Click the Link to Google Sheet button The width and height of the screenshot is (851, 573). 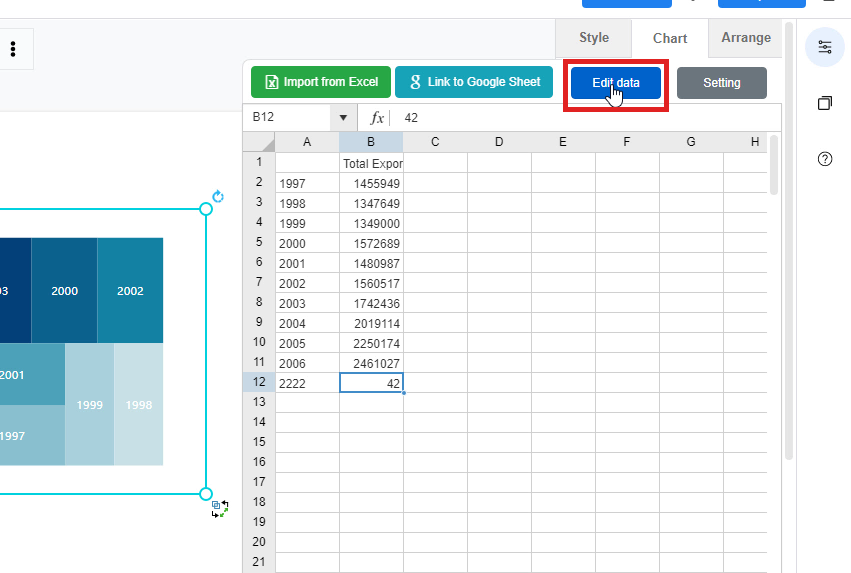[x=474, y=83]
